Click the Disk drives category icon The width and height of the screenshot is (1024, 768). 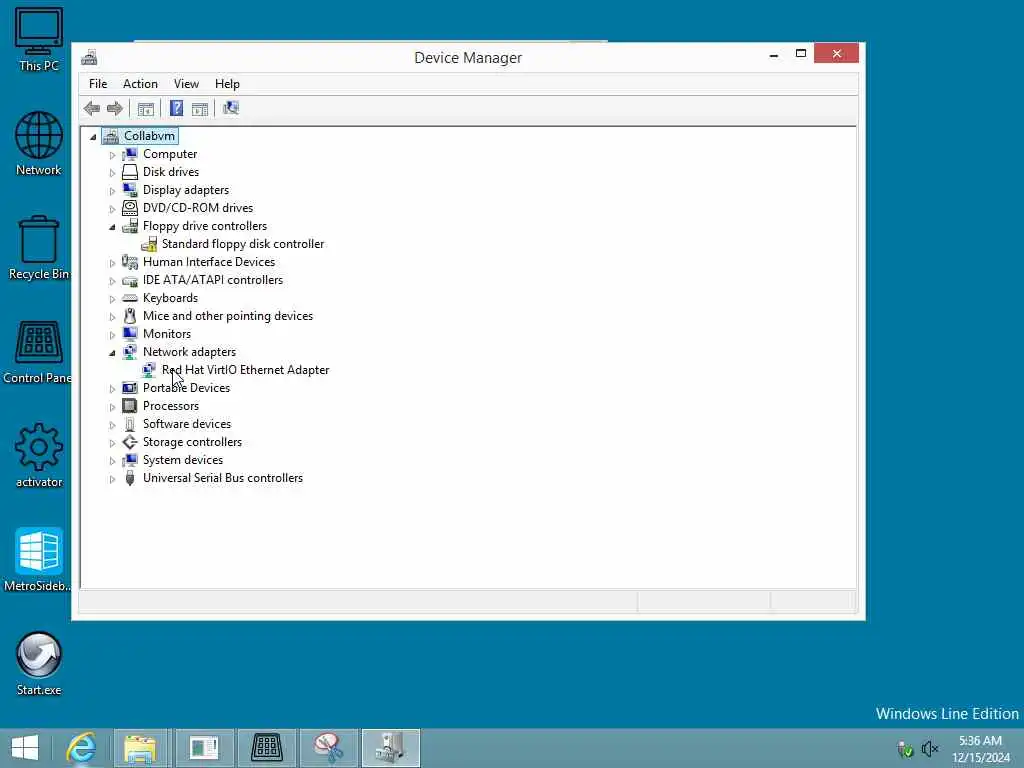tap(130, 172)
